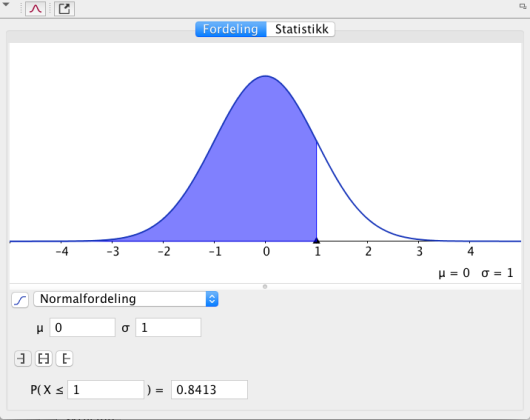Image resolution: width=530 pixels, height=420 pixels.
Task: Click the normal distribution curve toolbar icon
Action: coord(35,8)
